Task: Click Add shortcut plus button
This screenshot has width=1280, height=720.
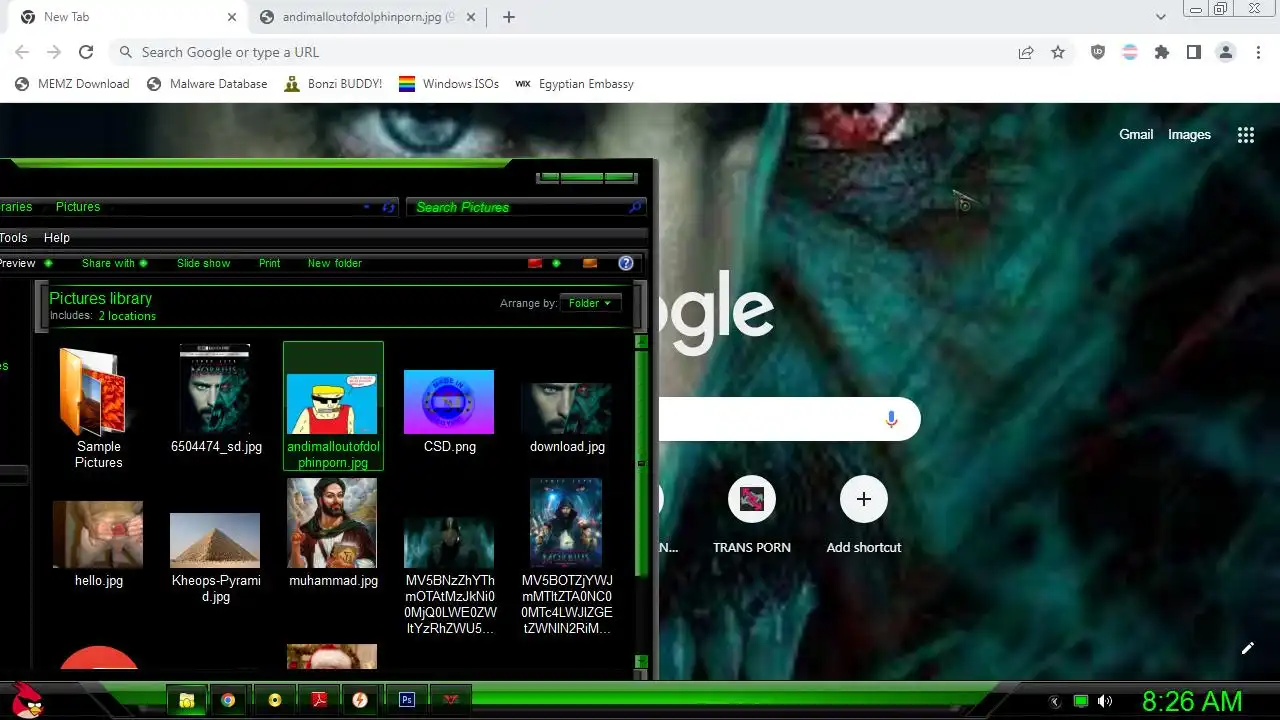Action: click(x=864, y=499)
